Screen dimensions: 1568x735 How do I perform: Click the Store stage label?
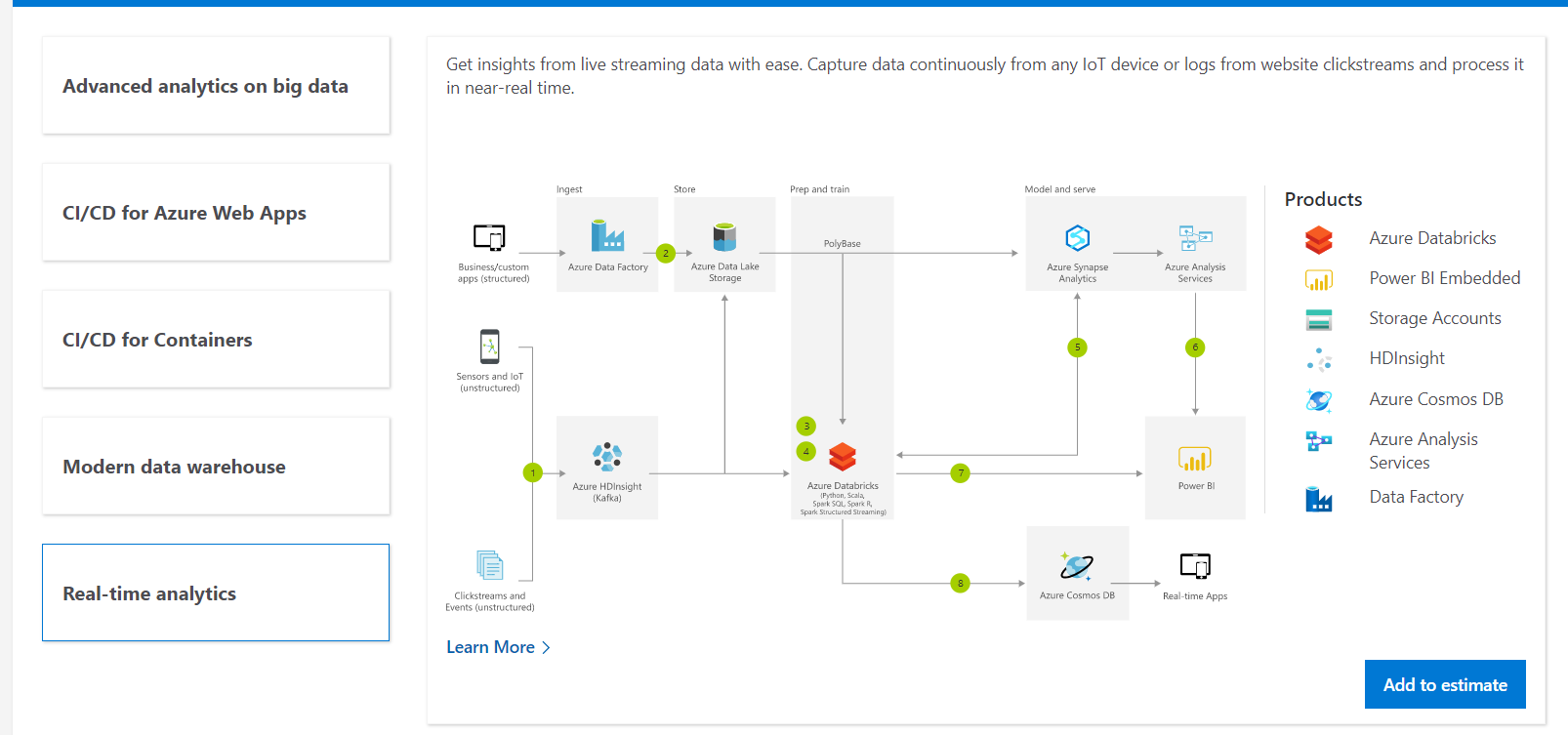(684, 189)
